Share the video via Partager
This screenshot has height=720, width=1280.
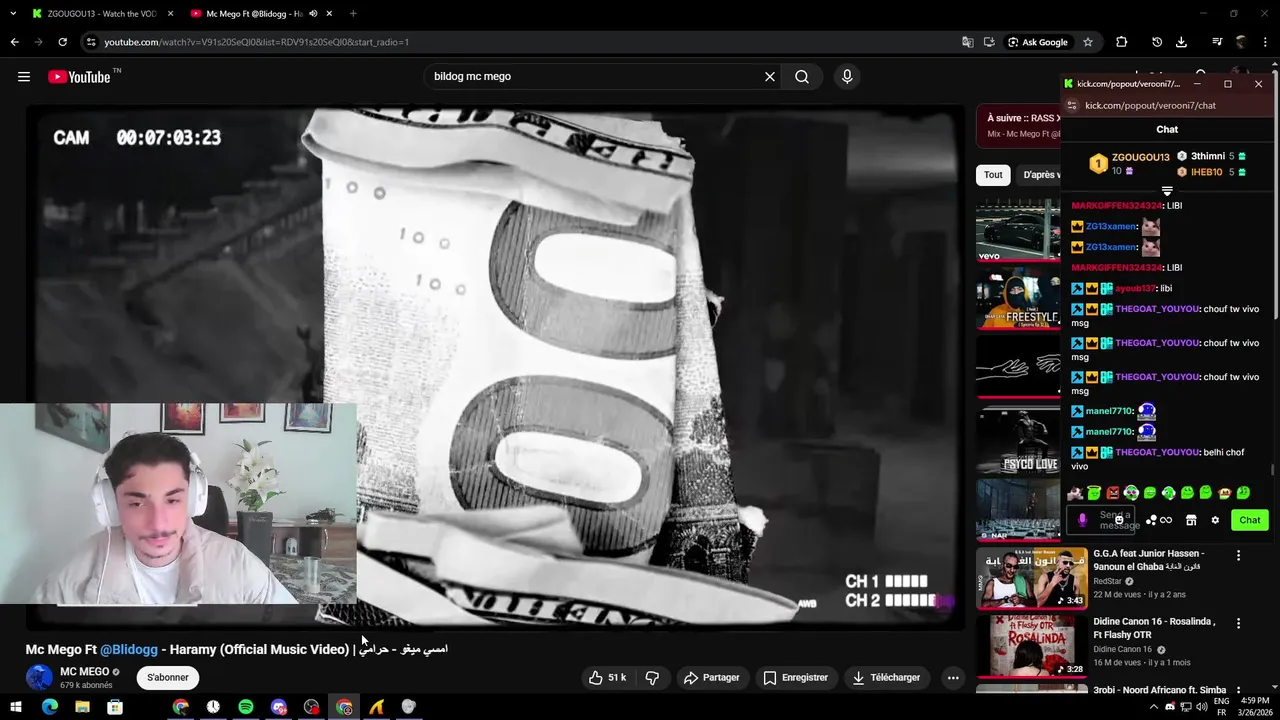[x=711, y=677]
